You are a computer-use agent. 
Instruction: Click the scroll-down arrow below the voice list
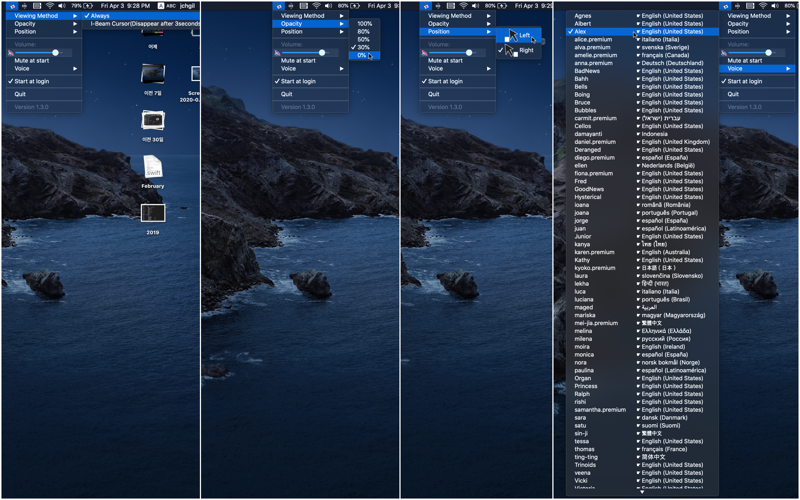pos(642,492)
